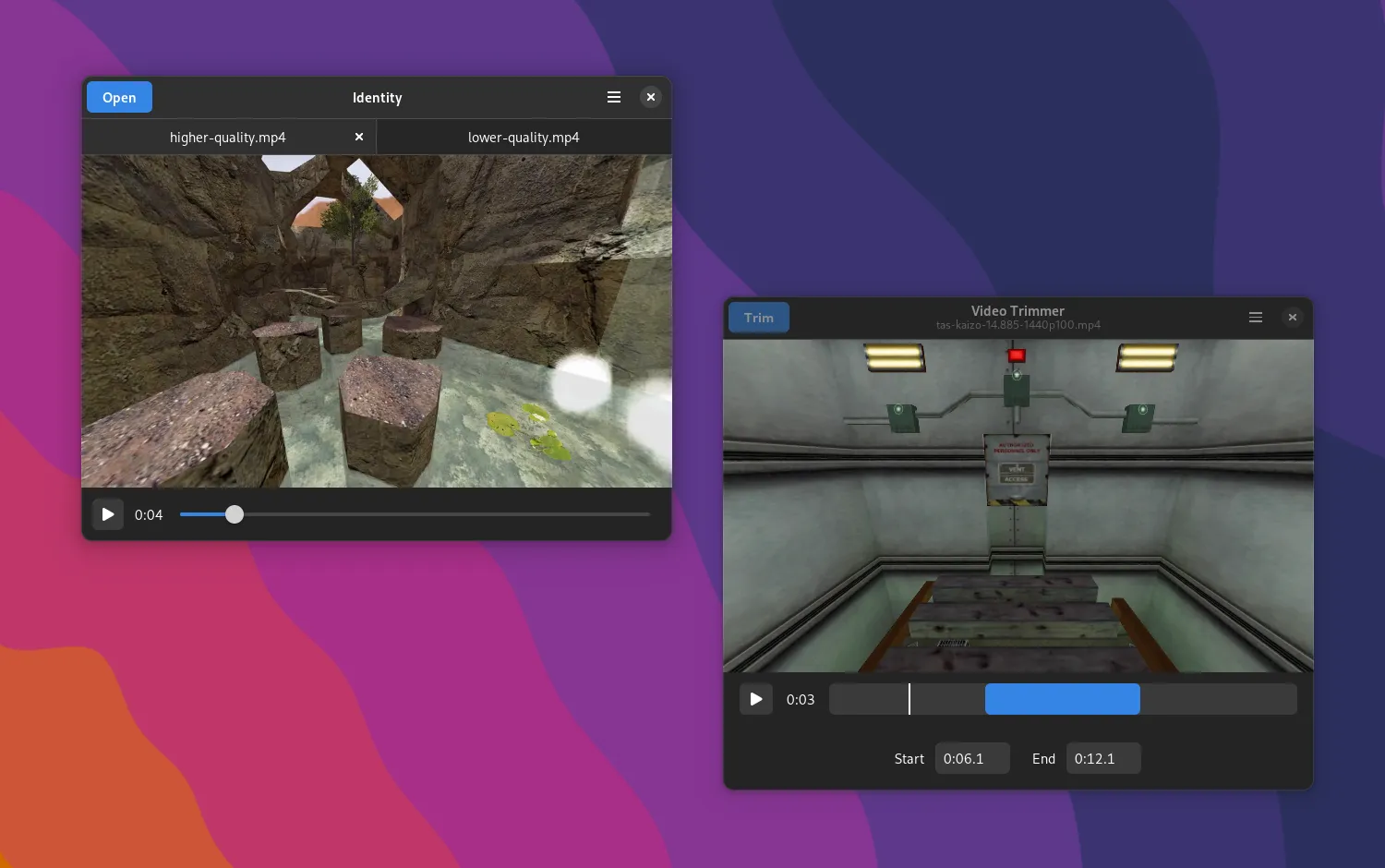1385x868 pixels.
Task: Play the video in Video Trimmer
Action: pyautogui.click(x=756, y=699)
